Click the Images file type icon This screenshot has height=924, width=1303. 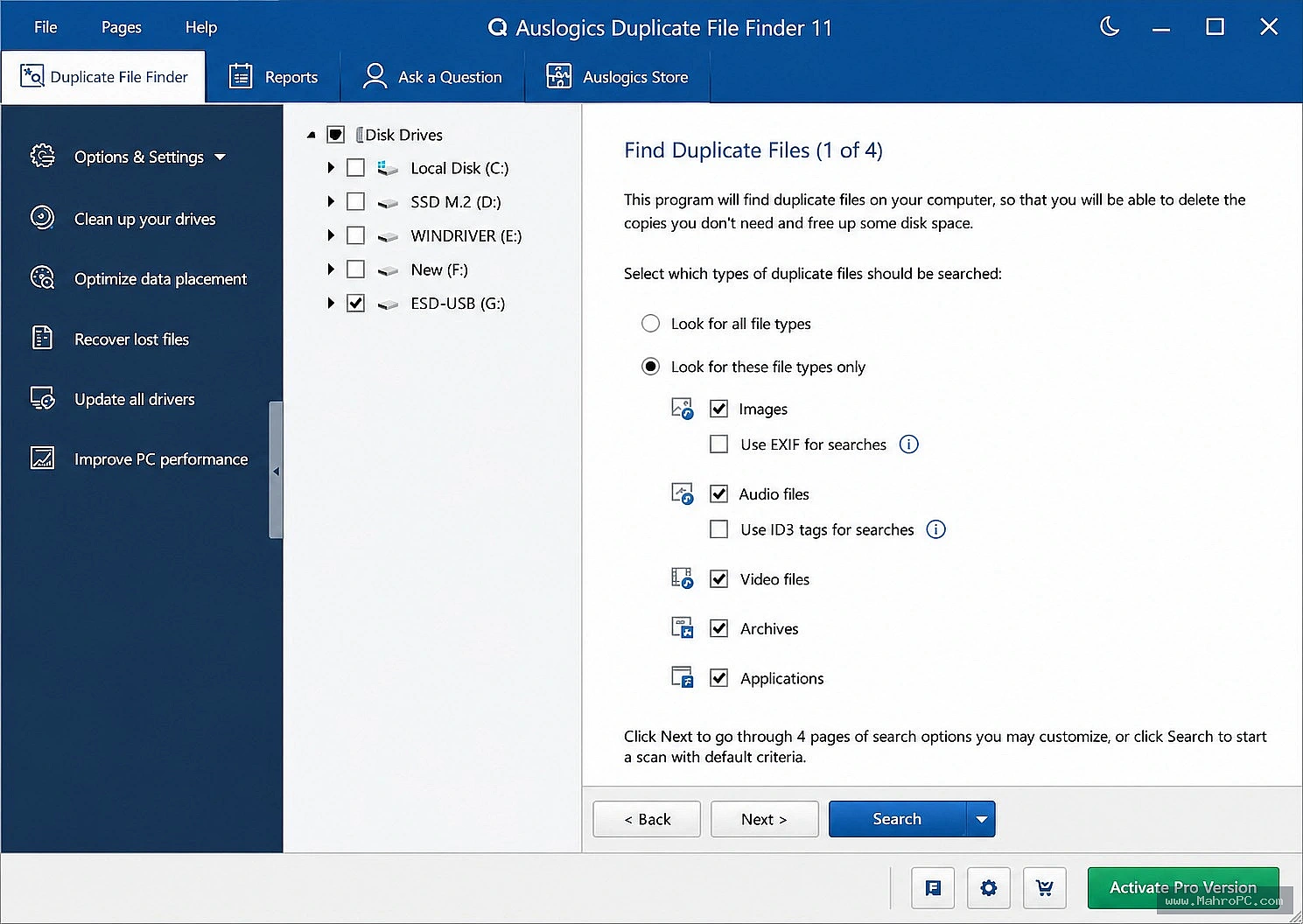coord(682,409)
